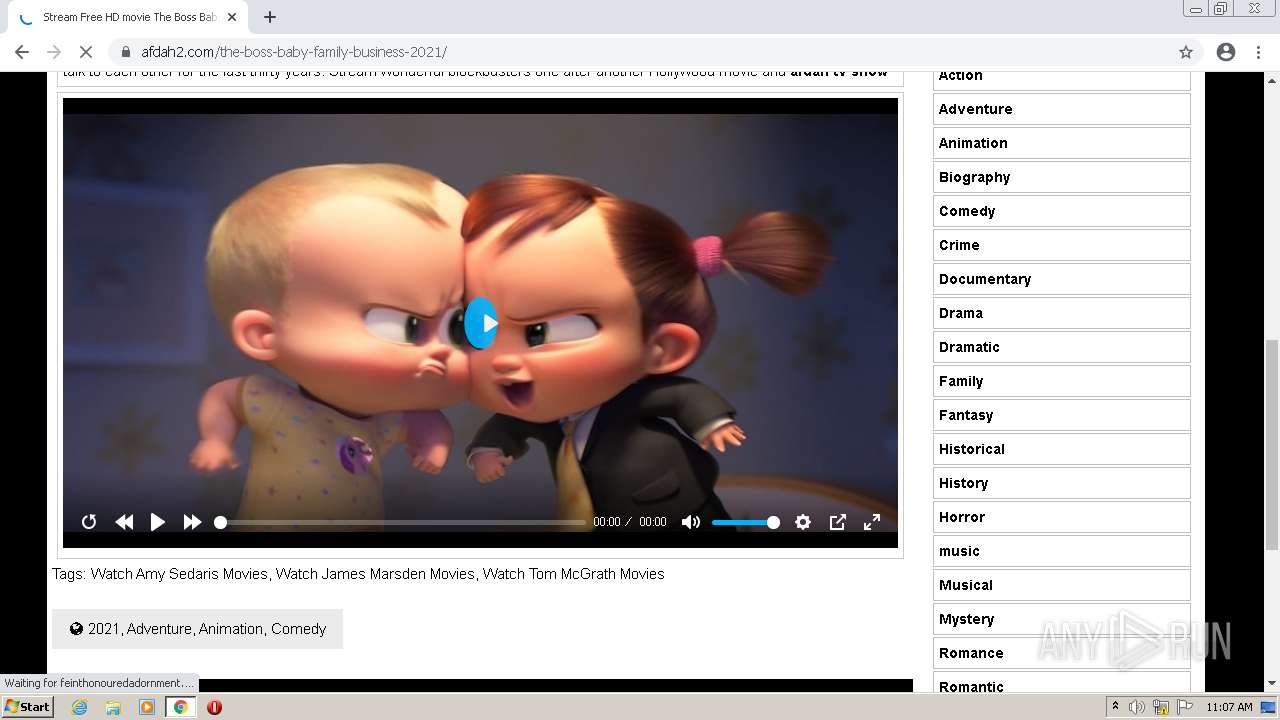
Task: Mute the video player volume
Action: coord(691,522)
